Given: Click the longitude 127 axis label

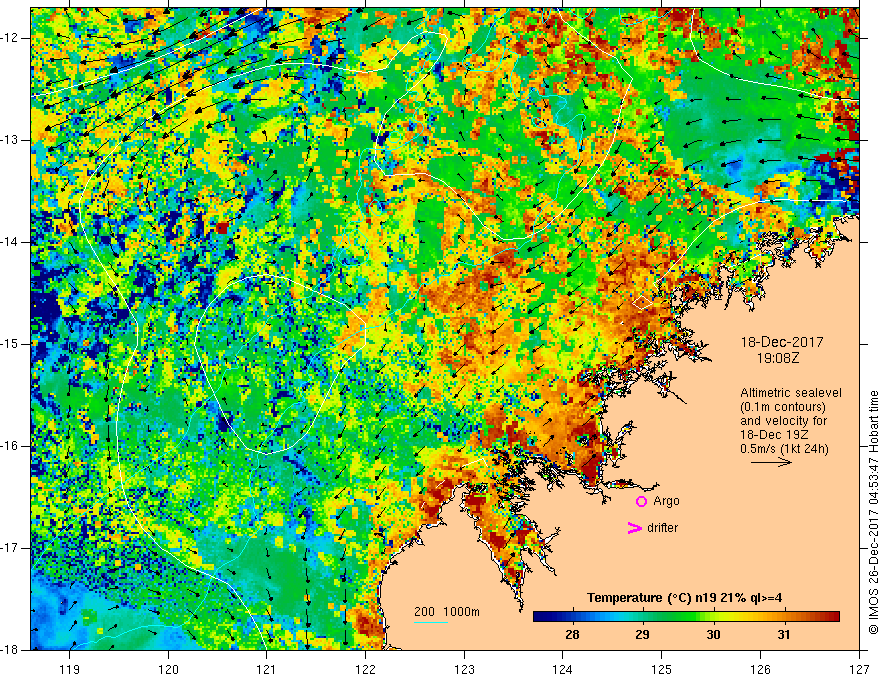Looking at the screenshot, I should point(859,669).
